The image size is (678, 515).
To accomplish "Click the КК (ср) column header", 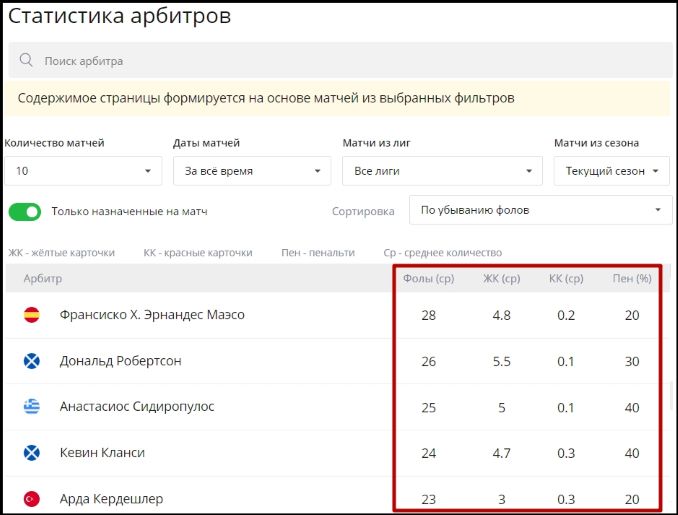I will [x=566, y=278].
